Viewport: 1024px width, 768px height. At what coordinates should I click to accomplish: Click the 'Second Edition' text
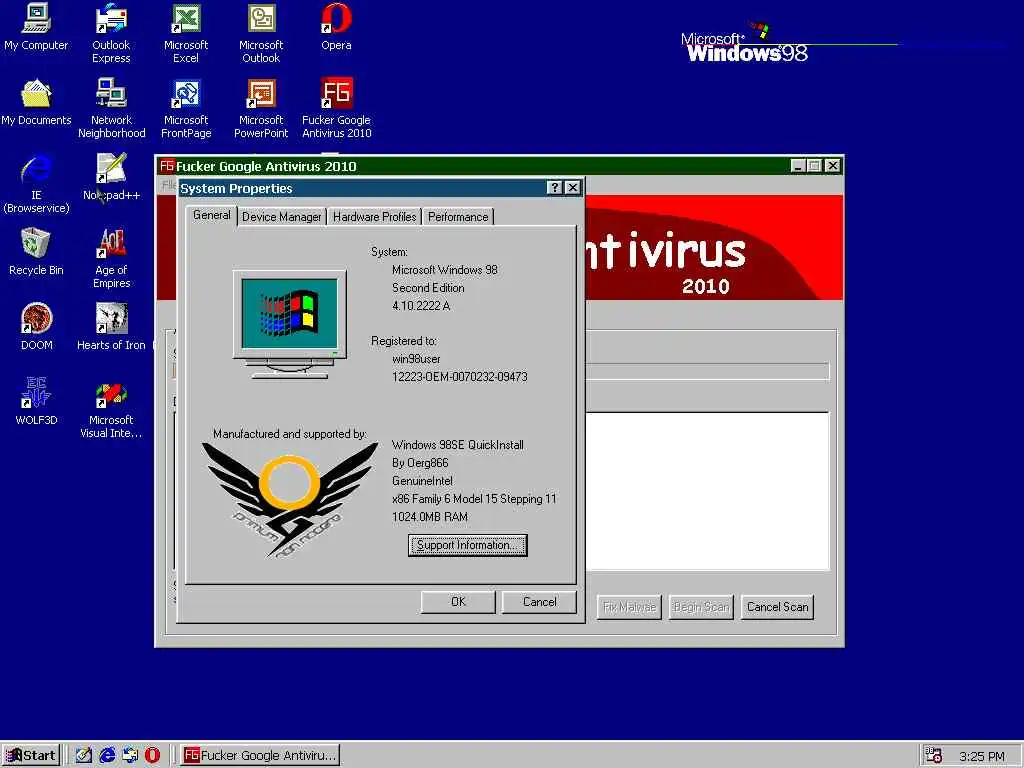click(428, 288)
